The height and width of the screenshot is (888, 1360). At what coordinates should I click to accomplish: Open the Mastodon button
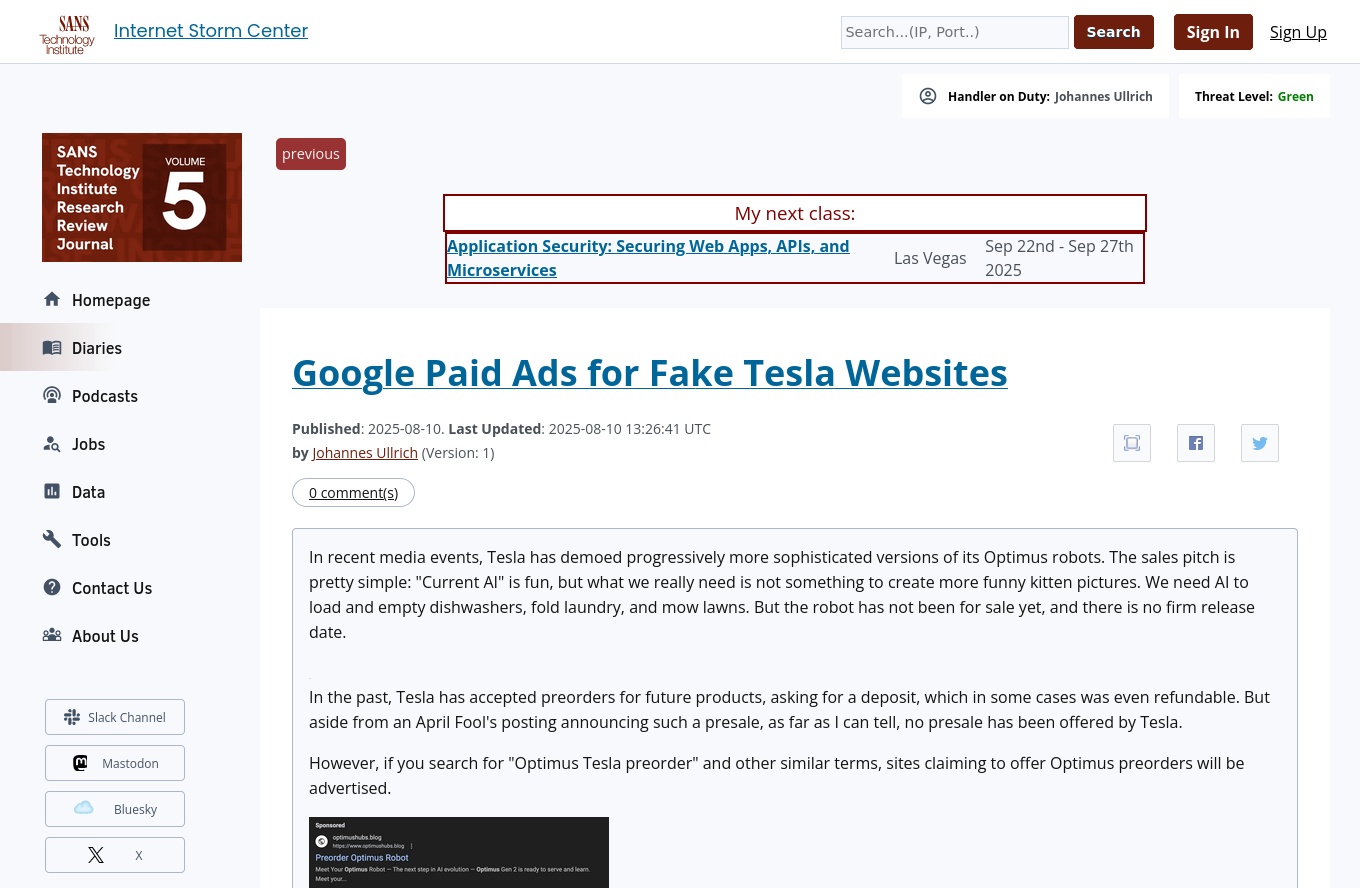click(115, 763)
